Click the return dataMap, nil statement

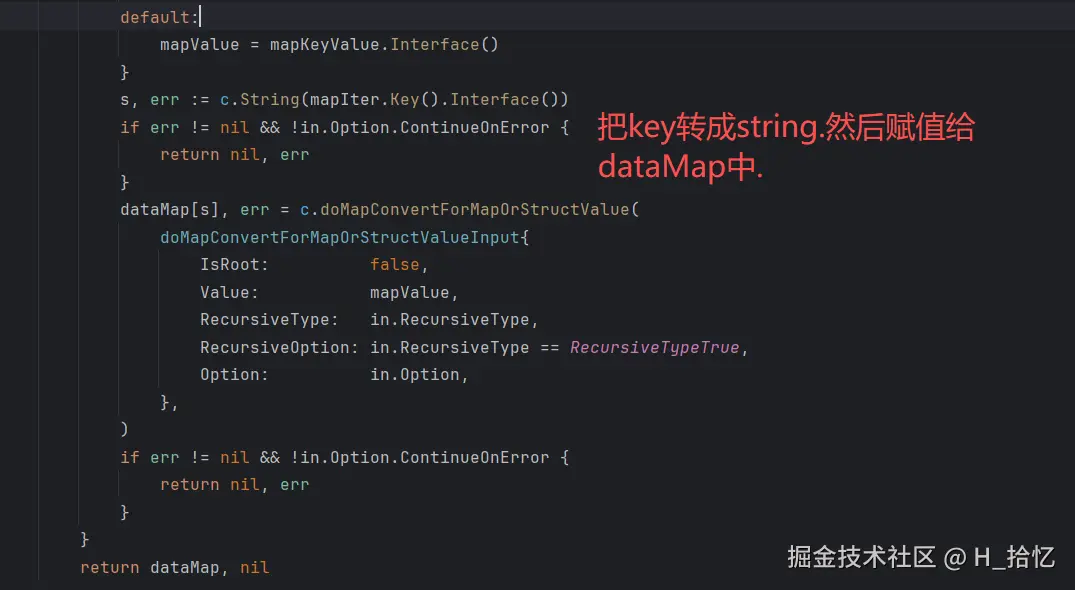pyautogui.click(x=175, y=568)
